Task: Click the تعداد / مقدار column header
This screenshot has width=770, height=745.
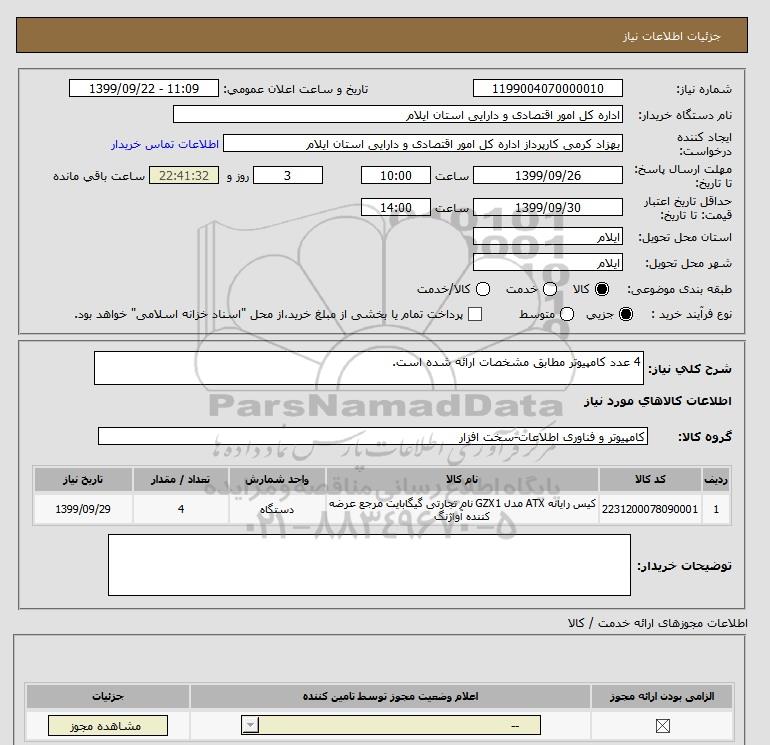Action: 181,479
